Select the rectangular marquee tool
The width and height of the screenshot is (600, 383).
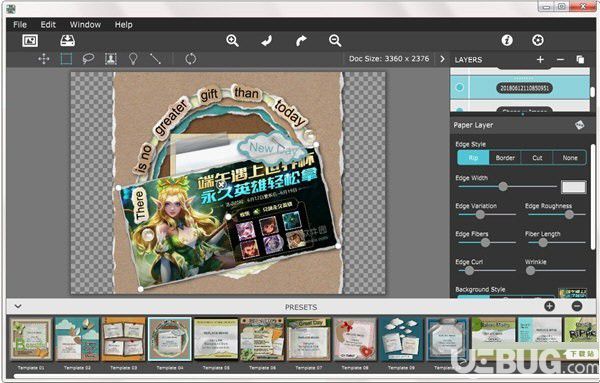(66, 59)
